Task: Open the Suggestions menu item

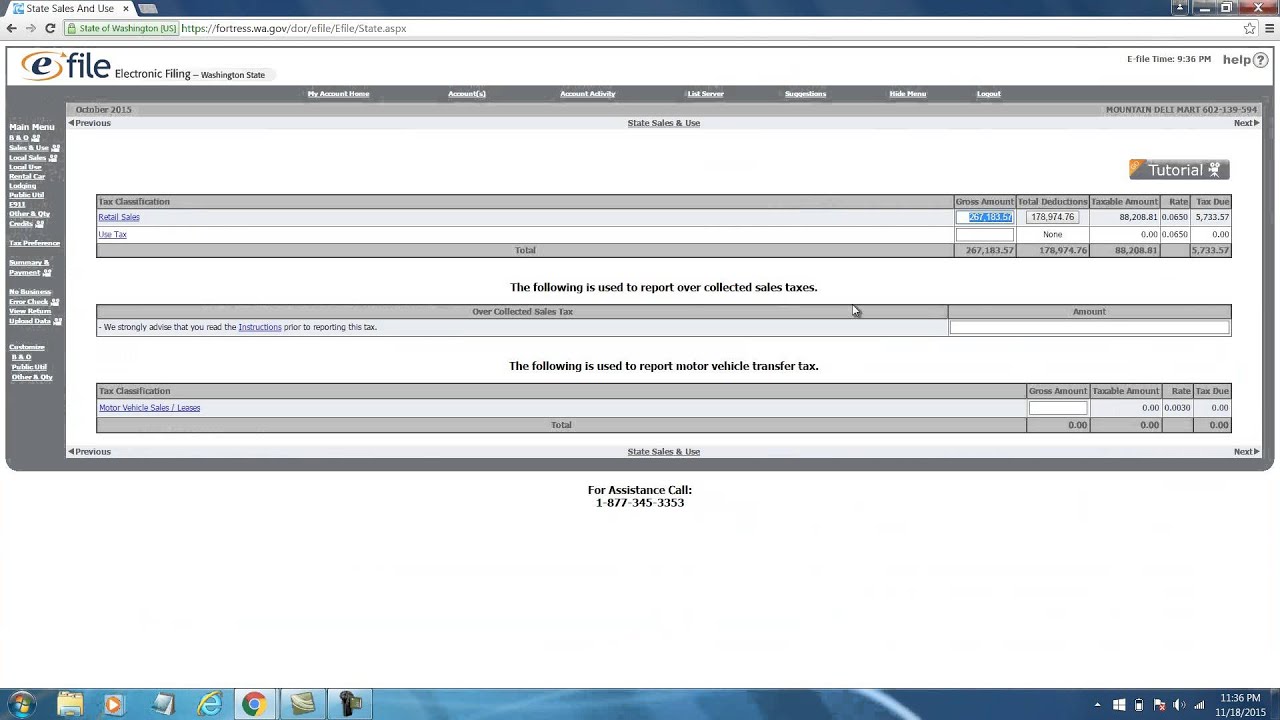Action: 805,94
